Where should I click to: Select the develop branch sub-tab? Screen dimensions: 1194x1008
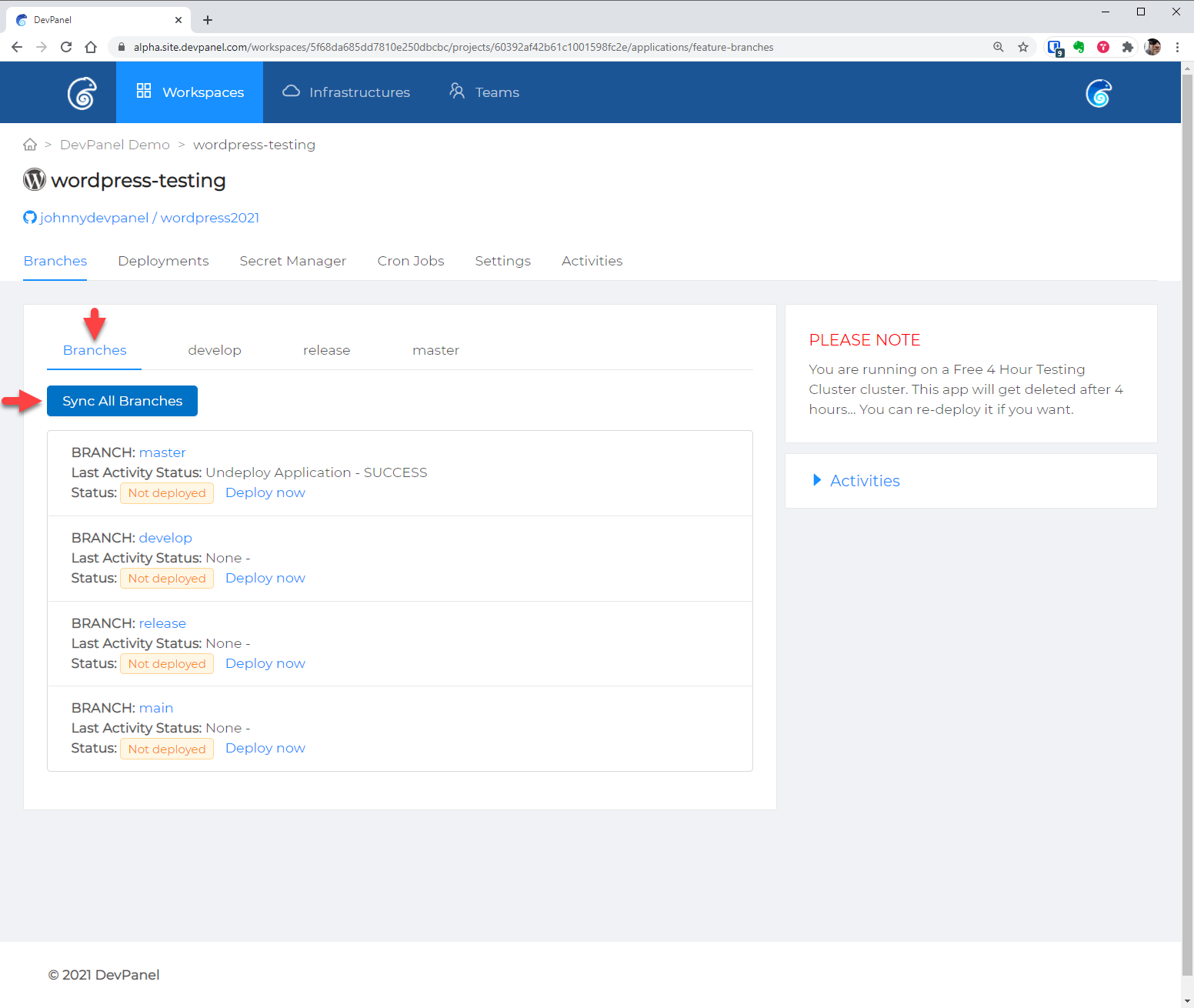click(x=214, y=350)
